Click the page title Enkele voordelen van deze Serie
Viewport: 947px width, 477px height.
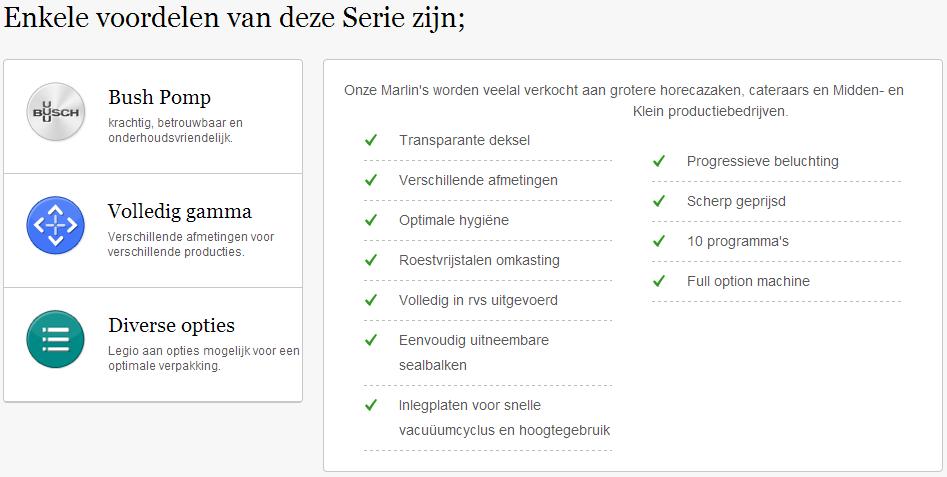point(234,18)
